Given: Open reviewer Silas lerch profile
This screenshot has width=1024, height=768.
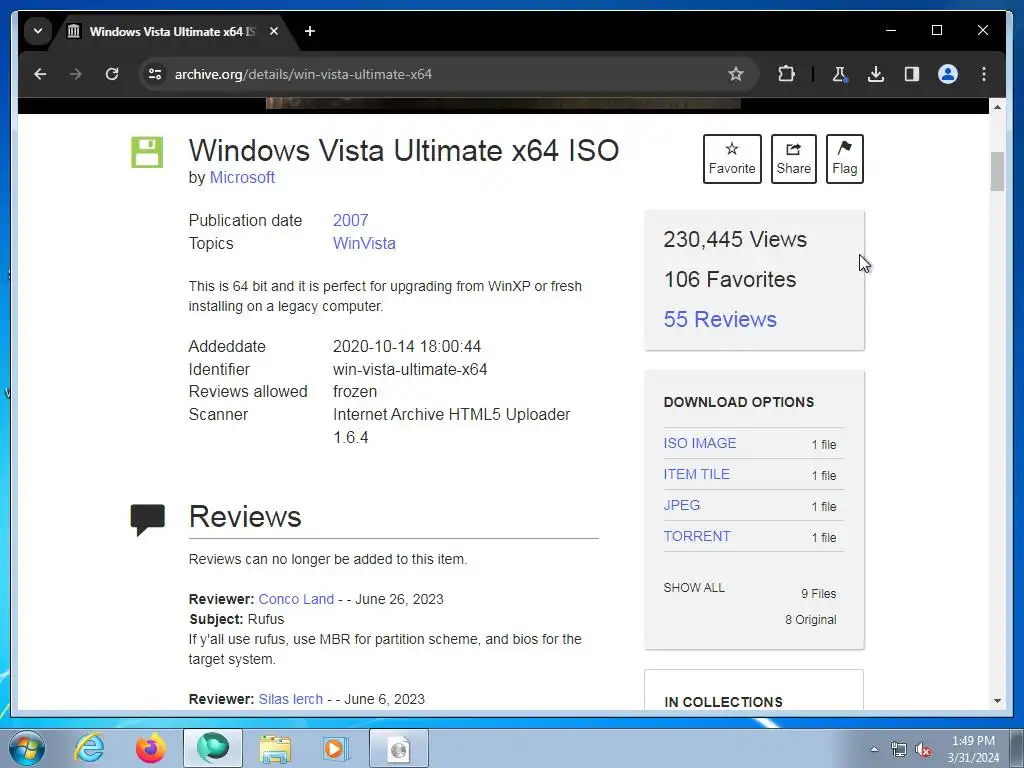Looking at the screenshot, I should click(291, 699).
